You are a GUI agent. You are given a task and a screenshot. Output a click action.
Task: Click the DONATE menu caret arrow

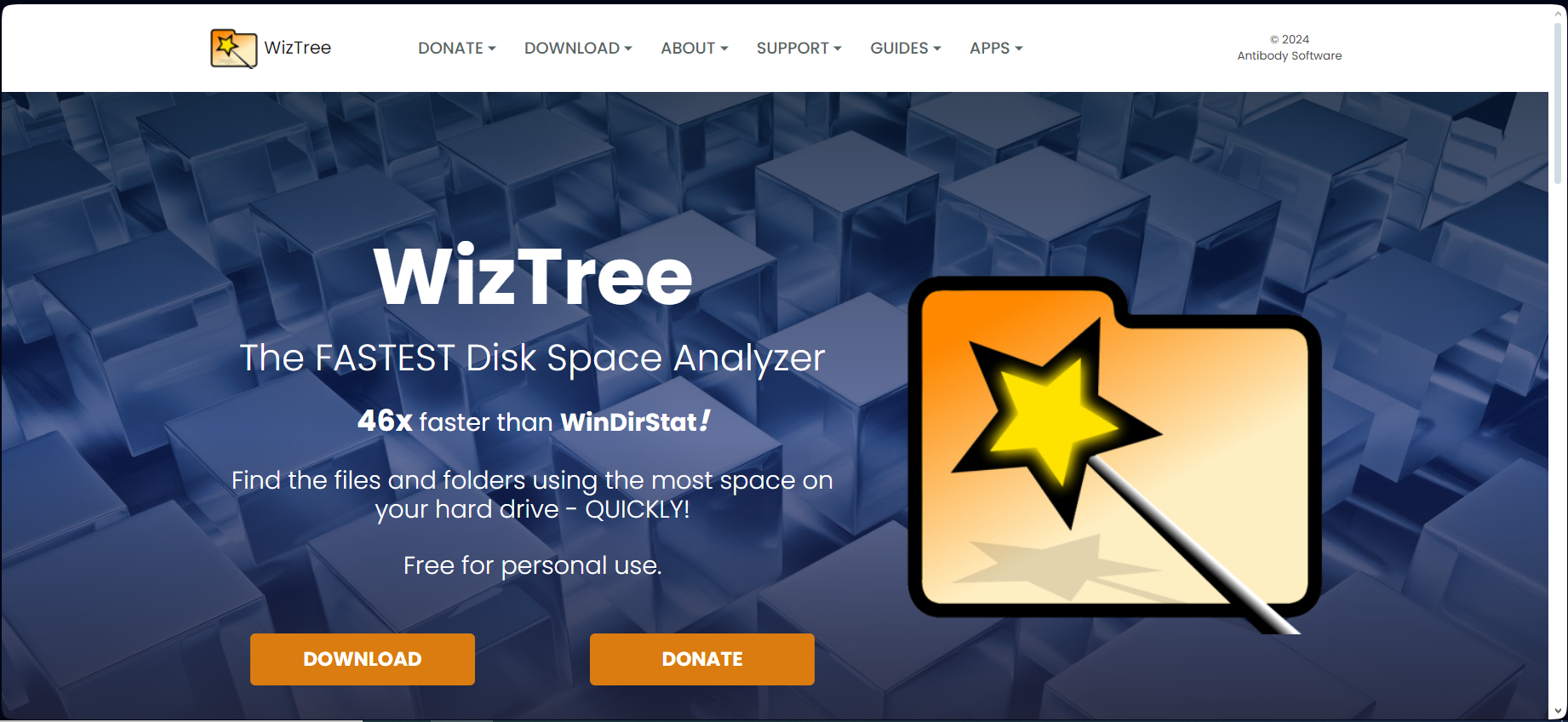pyautogui.click(x=492, y=49)
